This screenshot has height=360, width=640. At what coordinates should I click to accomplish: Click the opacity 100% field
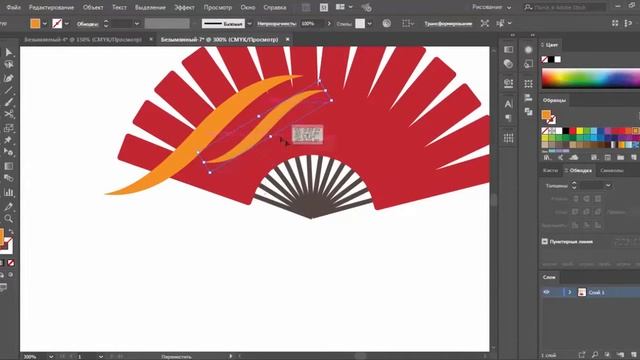tap(312, 24)
